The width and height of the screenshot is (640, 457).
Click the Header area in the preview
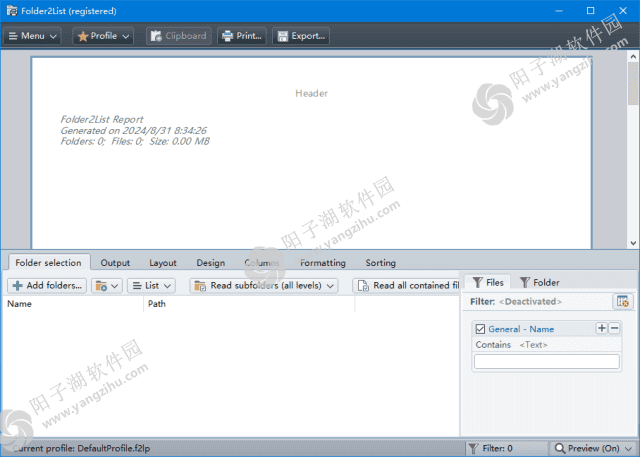(311, 93)
